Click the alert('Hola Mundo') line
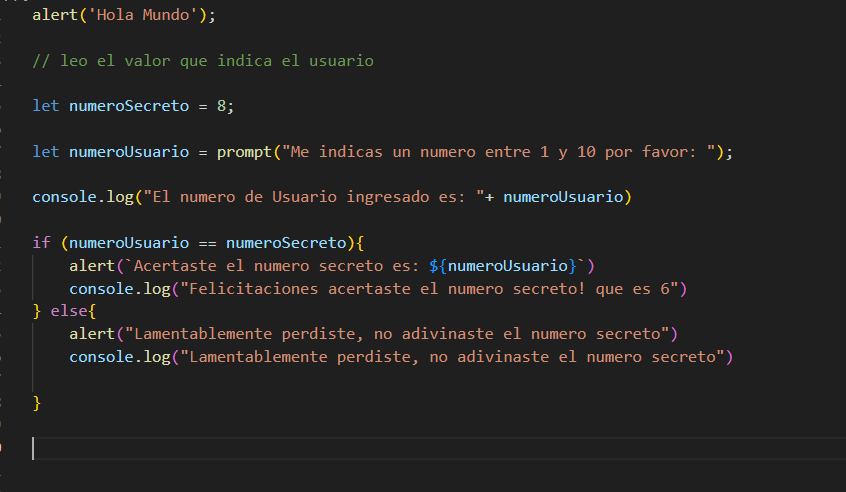 pyautogui.click(x=124, y=15)
